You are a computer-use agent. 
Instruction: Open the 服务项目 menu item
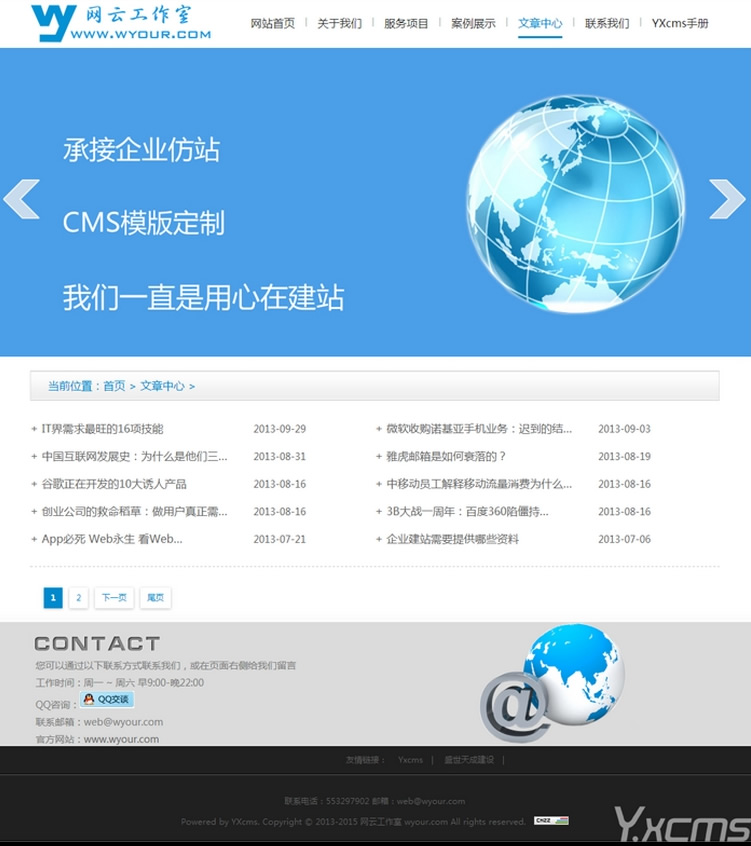click(x=406, y=24)
